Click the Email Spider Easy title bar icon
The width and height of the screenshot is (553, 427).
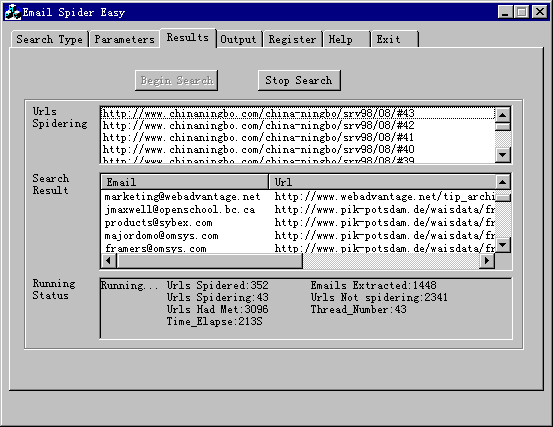(x=12, y=12)
